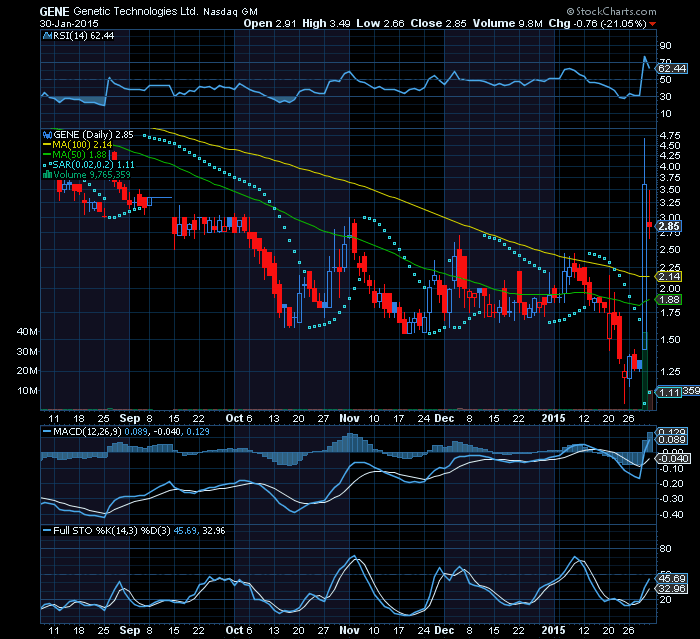Click the green MA(50) legend line marker
Screen dimensions: 700x639
[47, 155]
